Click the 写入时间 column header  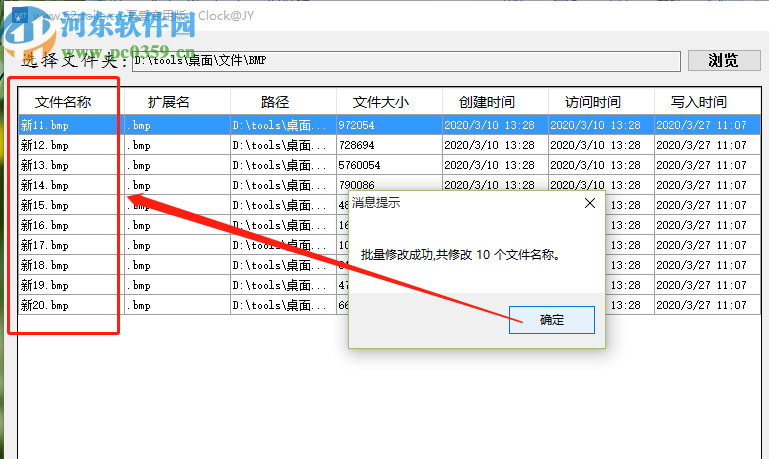coord(707,102)
